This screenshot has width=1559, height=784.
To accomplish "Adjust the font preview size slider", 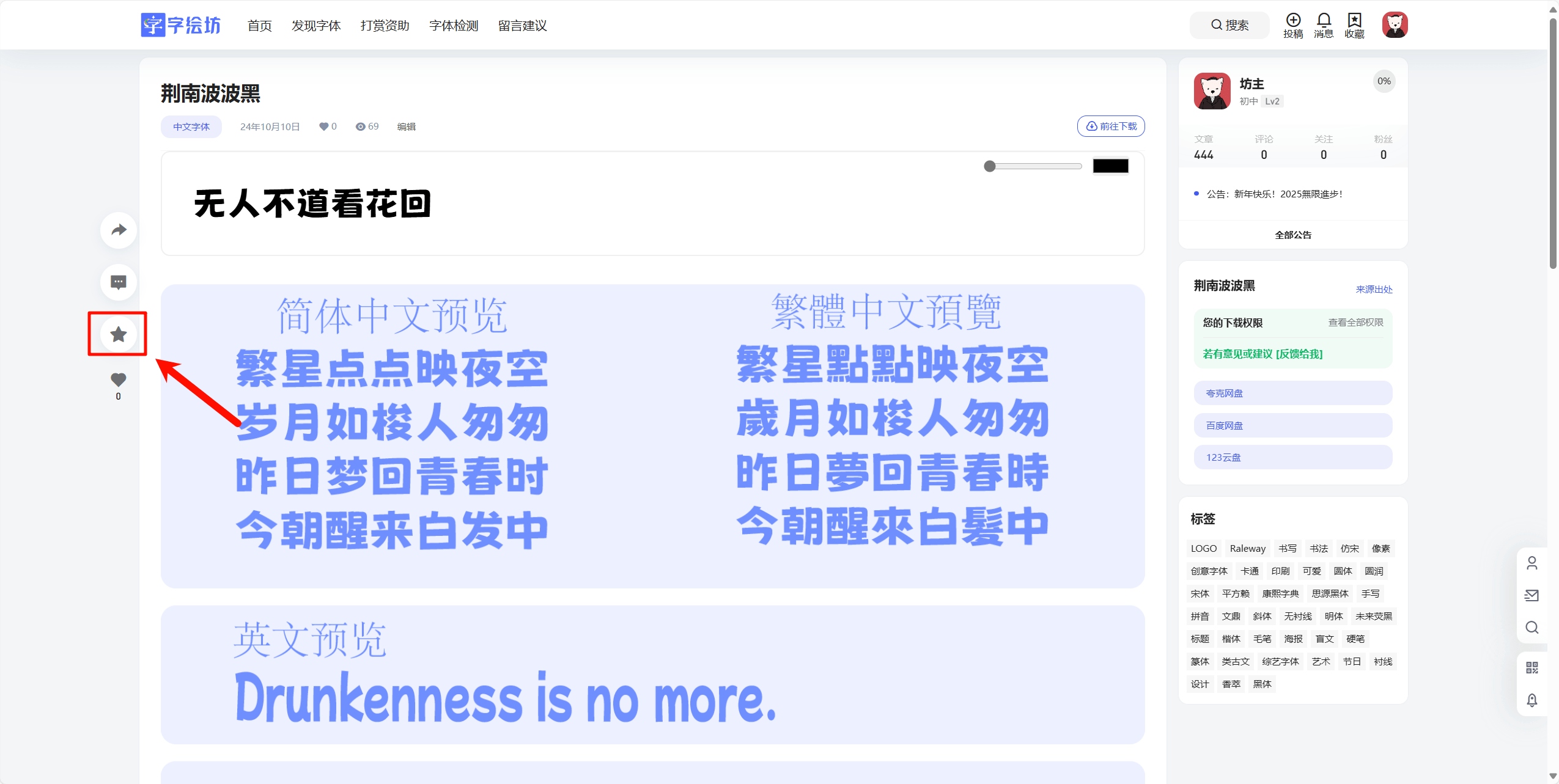I will pyautogui.click(x=990, y=166).
